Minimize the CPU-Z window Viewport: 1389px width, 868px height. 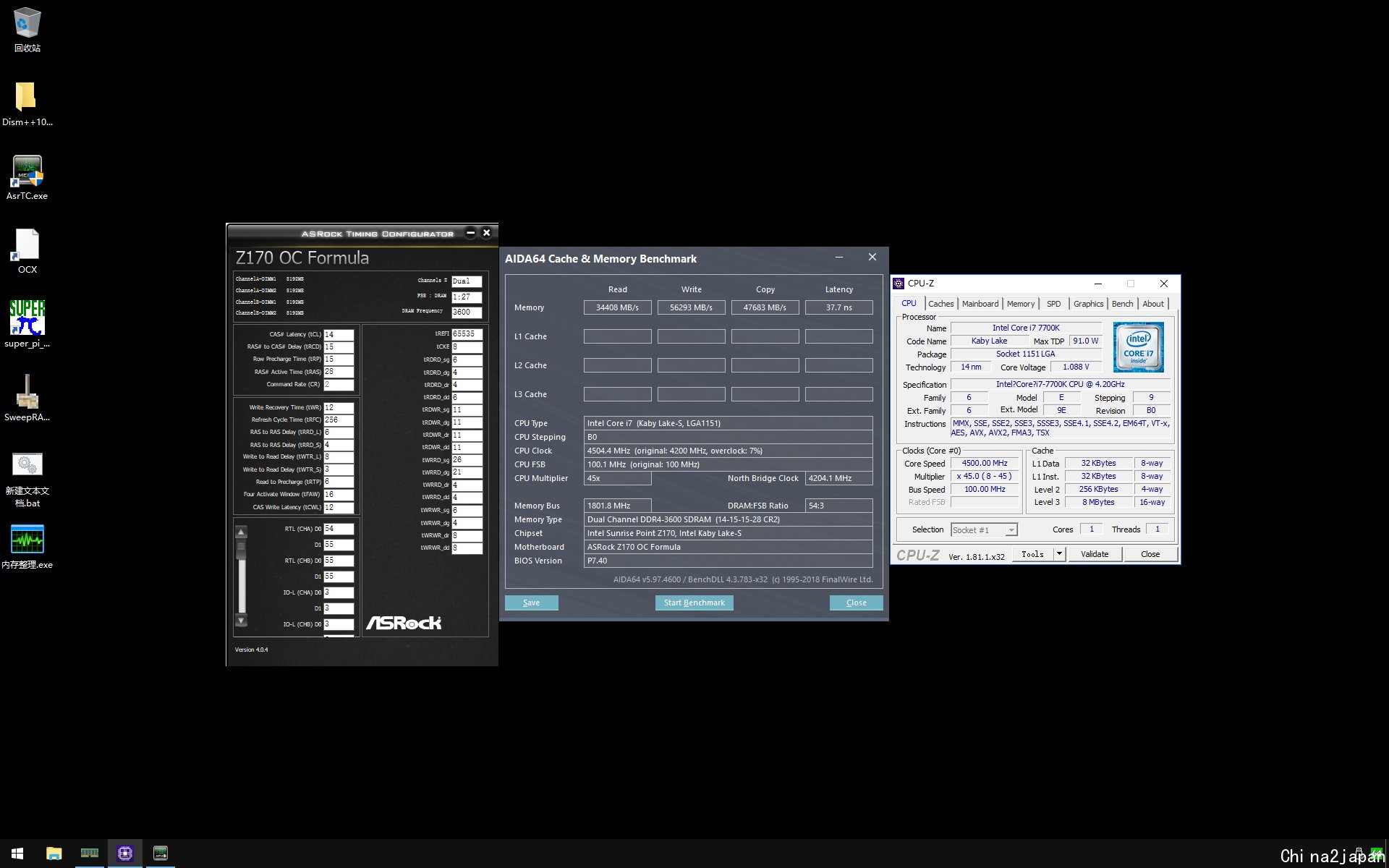pos(1097,284)
